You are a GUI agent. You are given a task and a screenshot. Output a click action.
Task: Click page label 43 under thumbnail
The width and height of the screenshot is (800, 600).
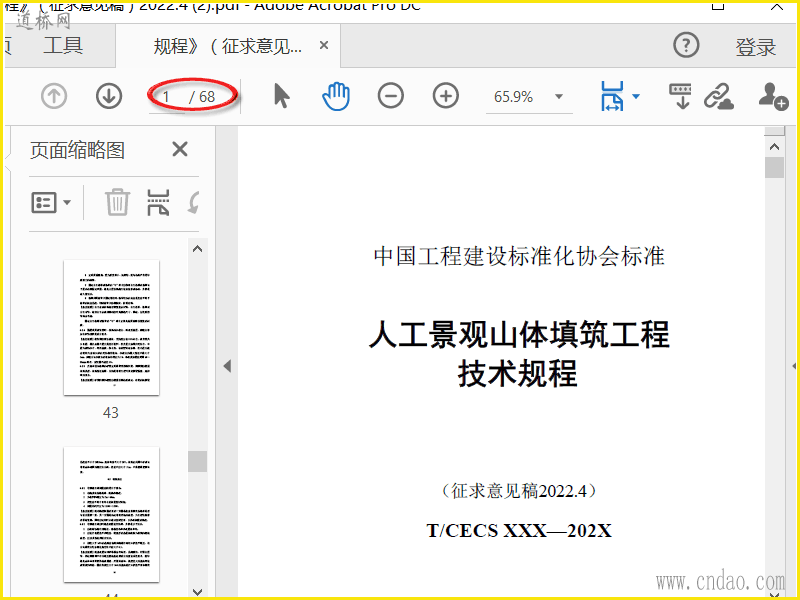pos(111,412)
